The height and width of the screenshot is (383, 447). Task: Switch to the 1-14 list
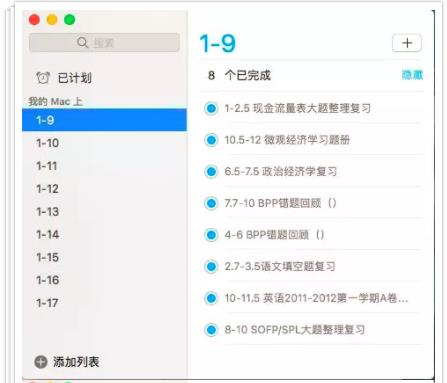click(x=104, y=234)
